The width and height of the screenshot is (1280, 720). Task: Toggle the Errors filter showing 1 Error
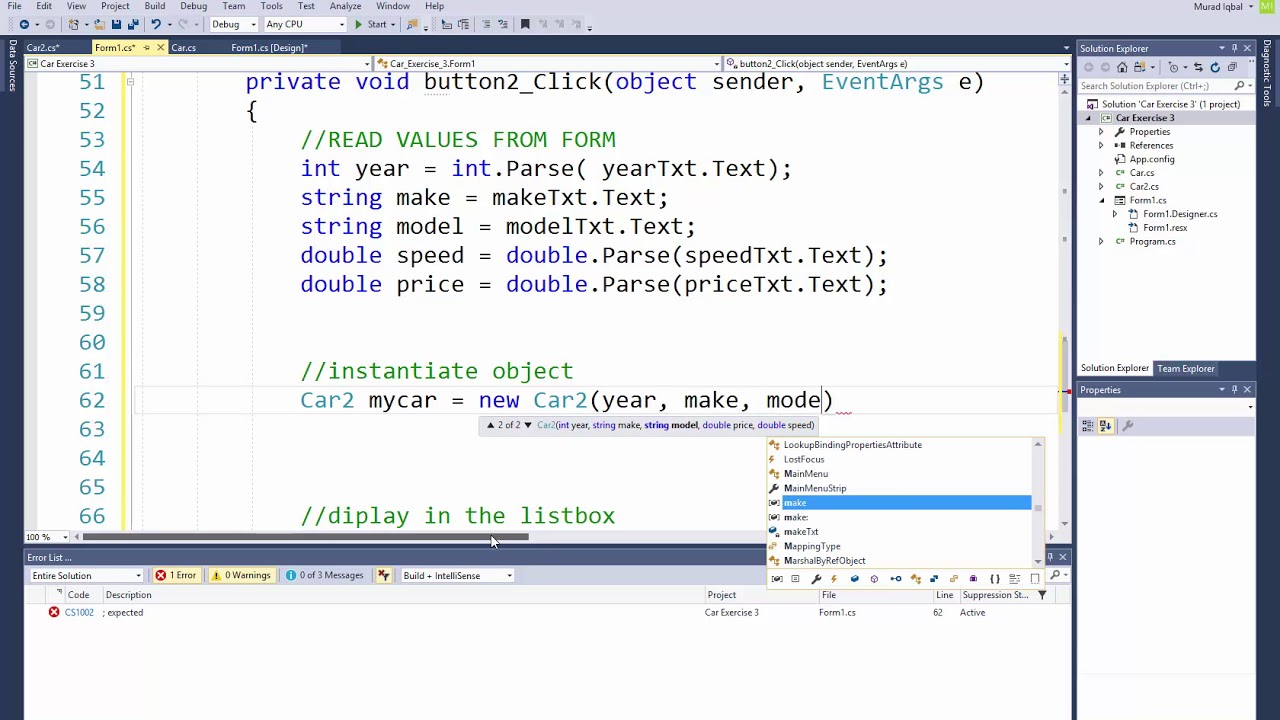coord(175,575)
